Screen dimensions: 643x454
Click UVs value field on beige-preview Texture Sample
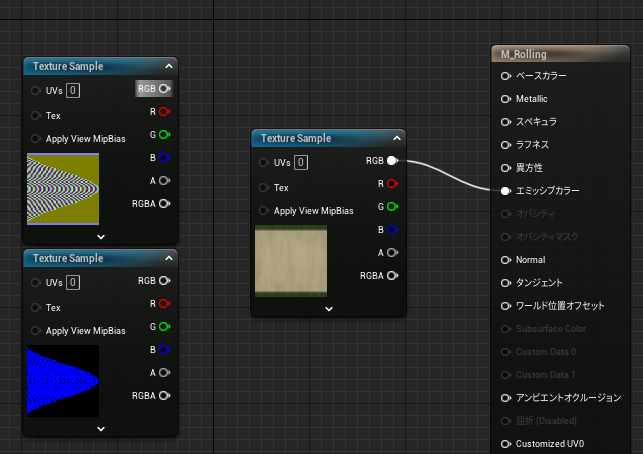[x=301, y=162]
